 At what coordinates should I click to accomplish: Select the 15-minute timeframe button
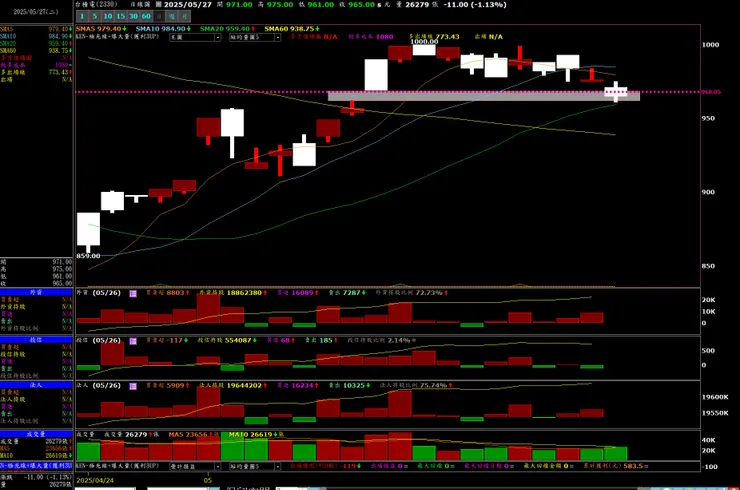(121, 17)
